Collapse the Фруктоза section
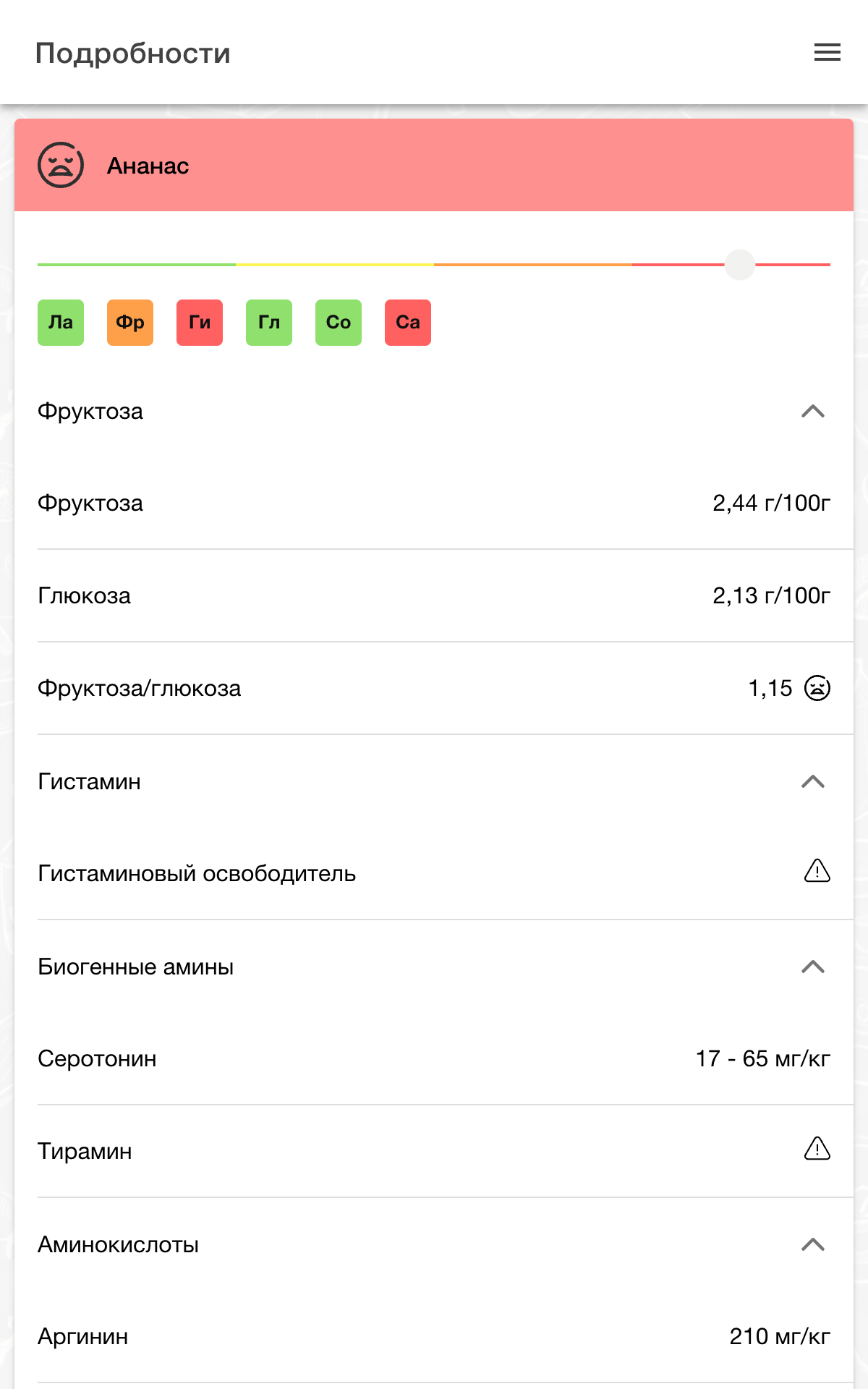868x1389 pixels. [813, 411]
